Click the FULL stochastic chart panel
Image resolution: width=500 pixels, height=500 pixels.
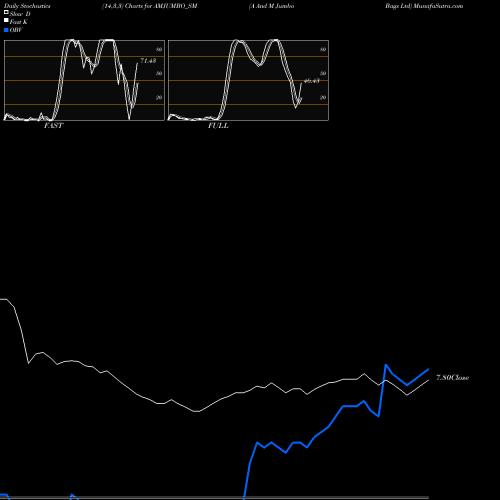pyautogui.click(x=248, y=80)
